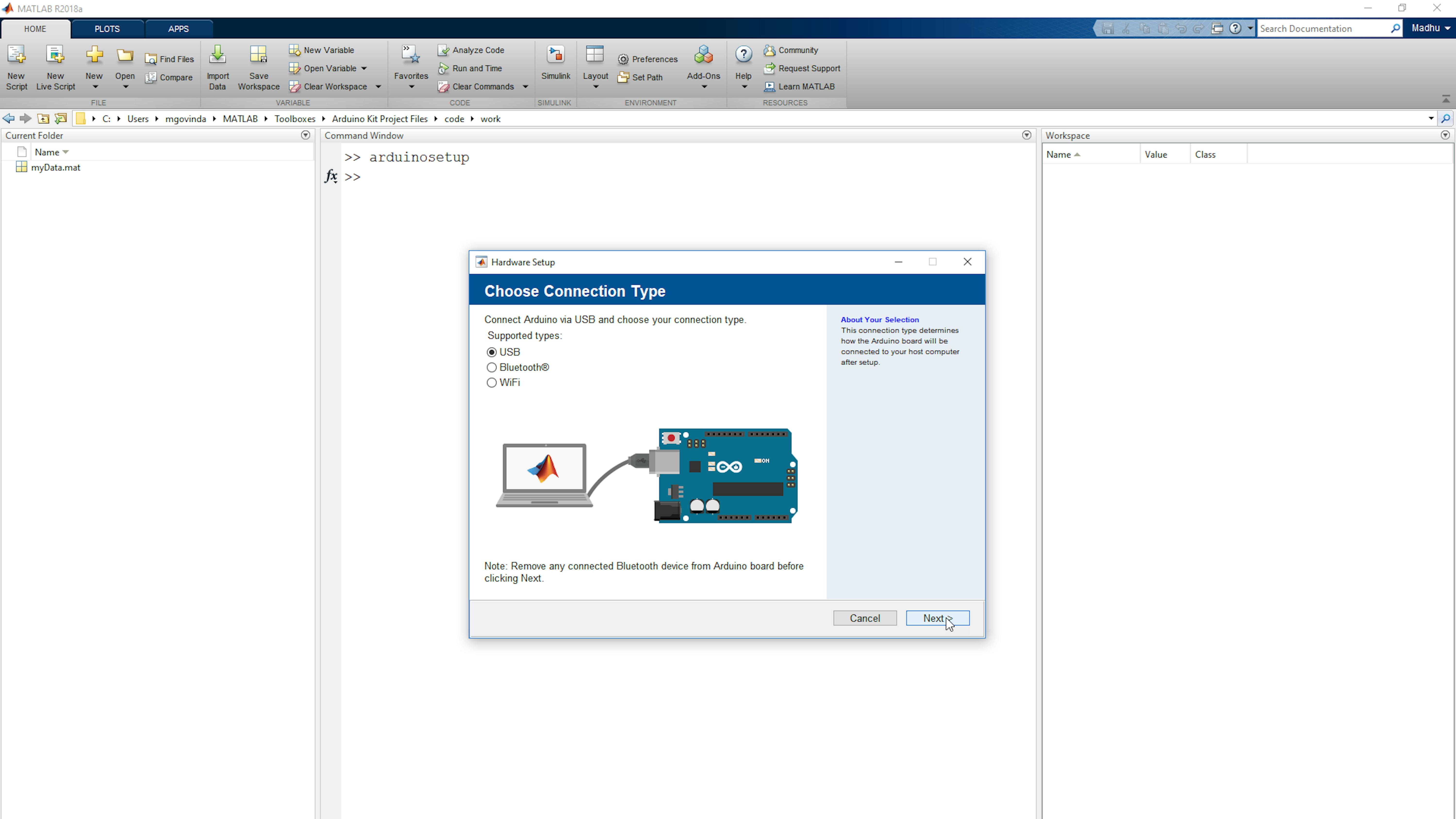Cancel the Hardware Setup dialog
The height and width of the screenshot is (819, 1456).
click(865, 618)
